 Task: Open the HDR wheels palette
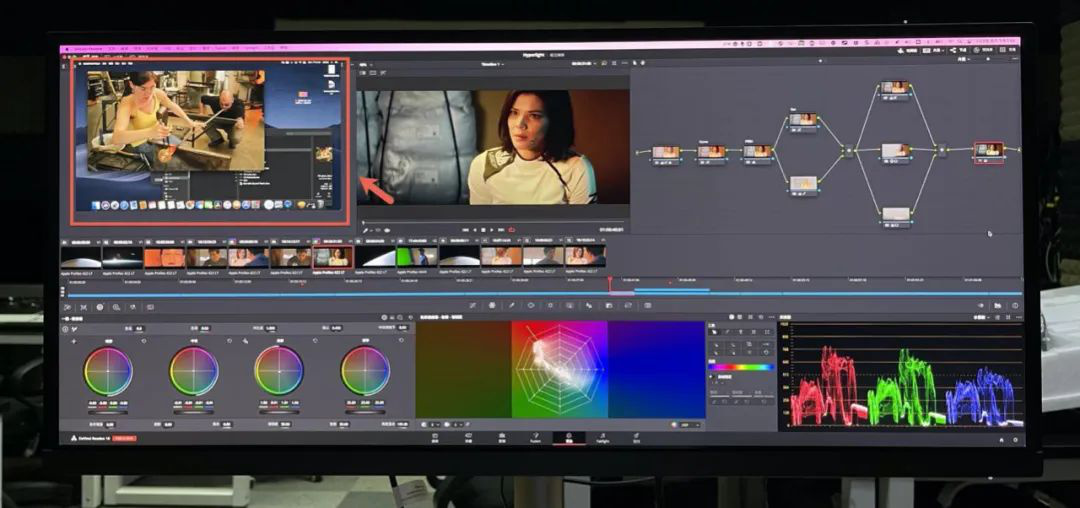tap(116, 307)
